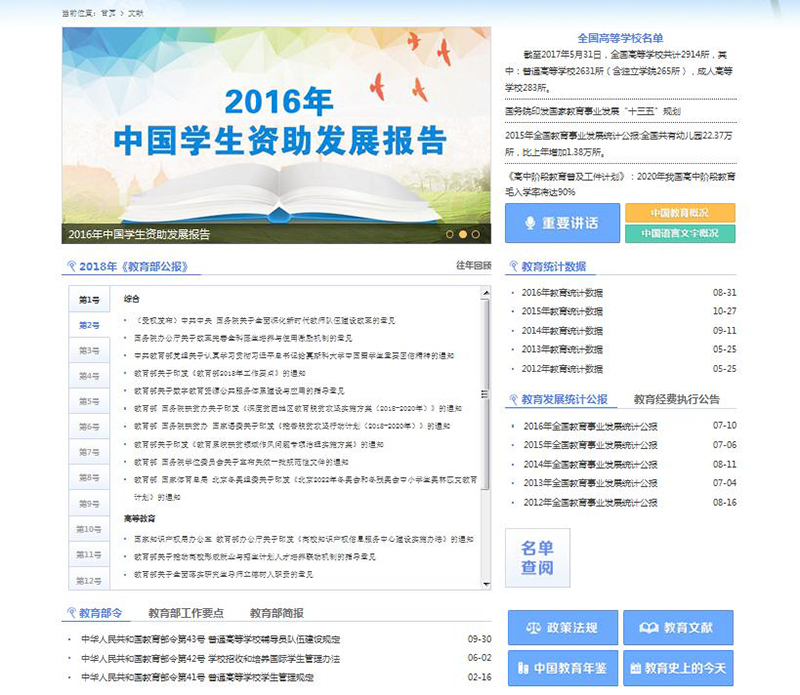Viewport: 800px width, 695px height.
Task: Open the 往年回顾 past years link
Action: click(x=473, y=266)
